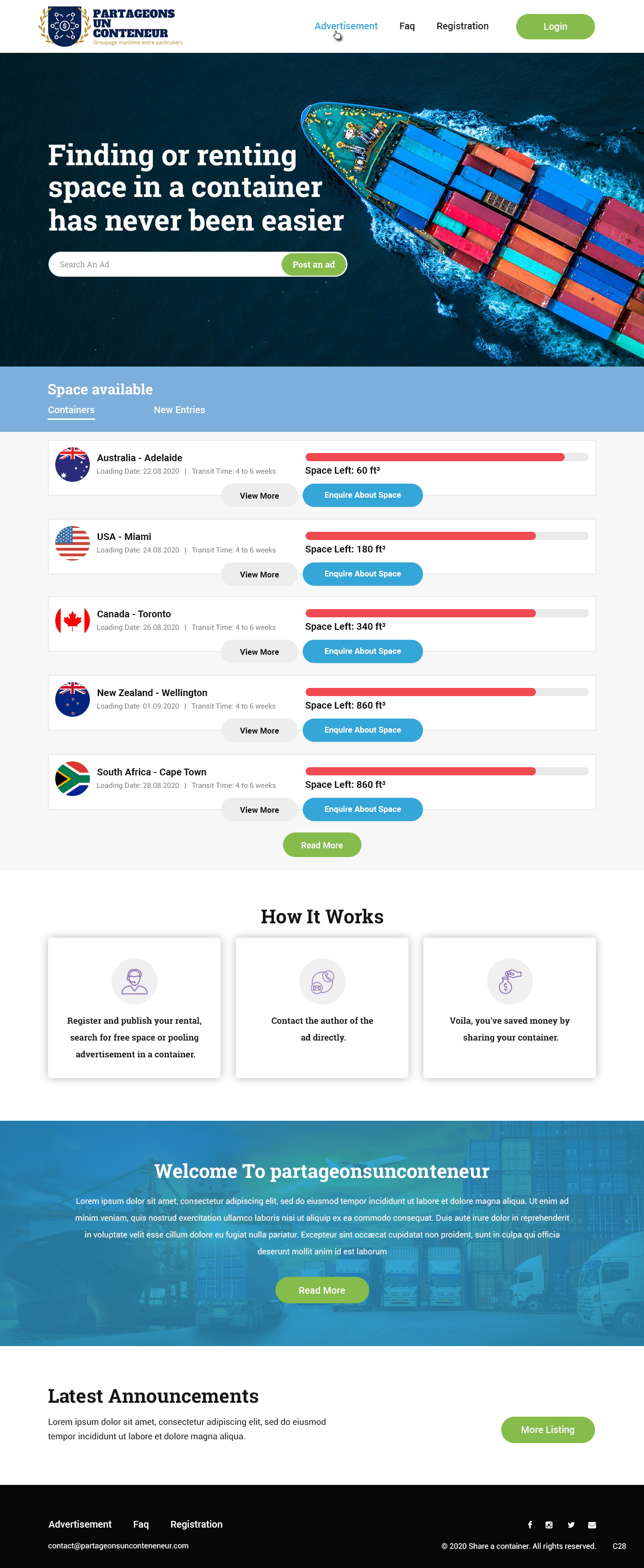This screenshot has width=644, height=1568.
Task: Open the Instagram icon in footer
Action: pyautogui.click(x=549, y=1524)
